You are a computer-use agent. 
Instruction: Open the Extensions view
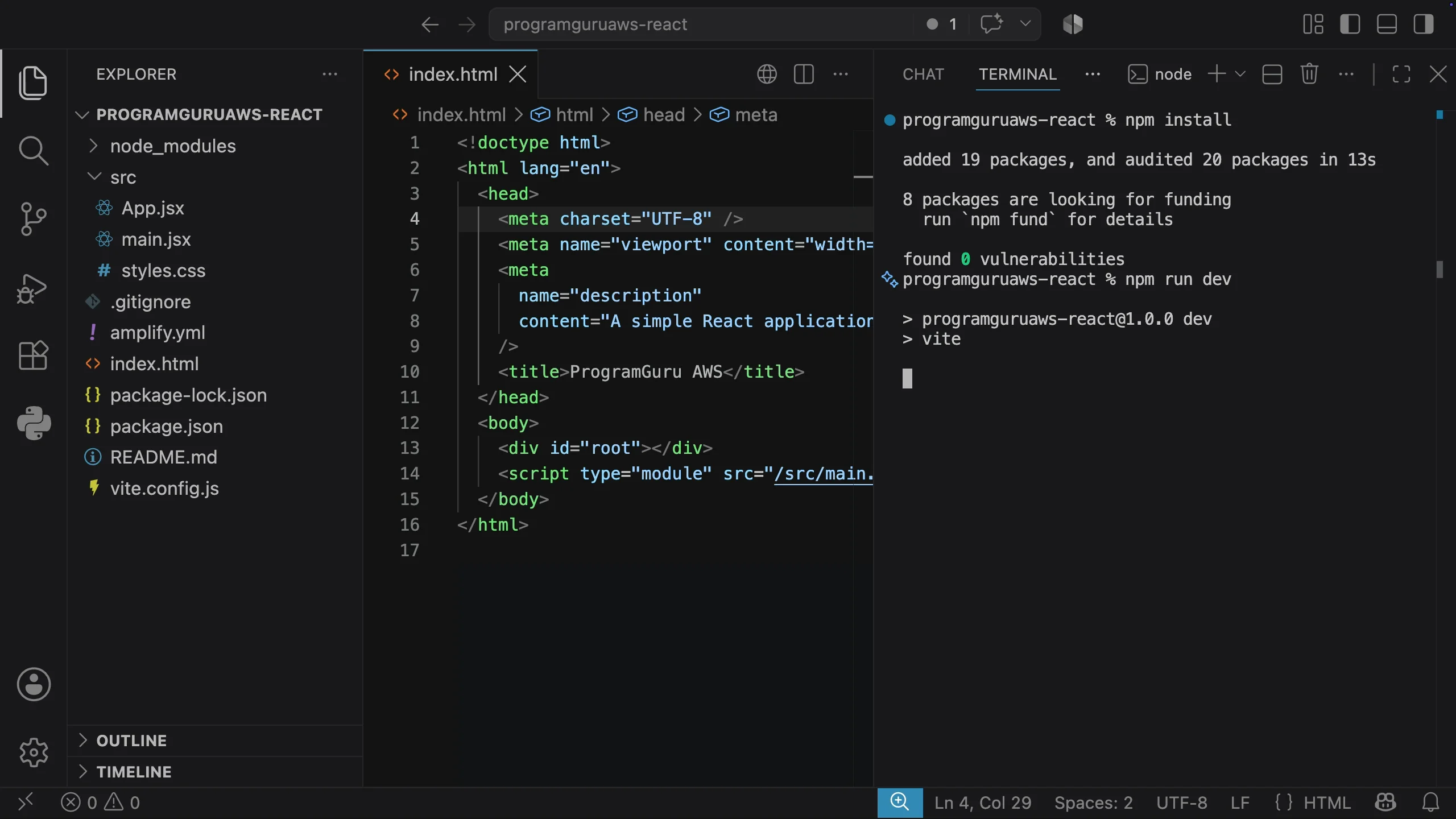click(x=33, y=355)
